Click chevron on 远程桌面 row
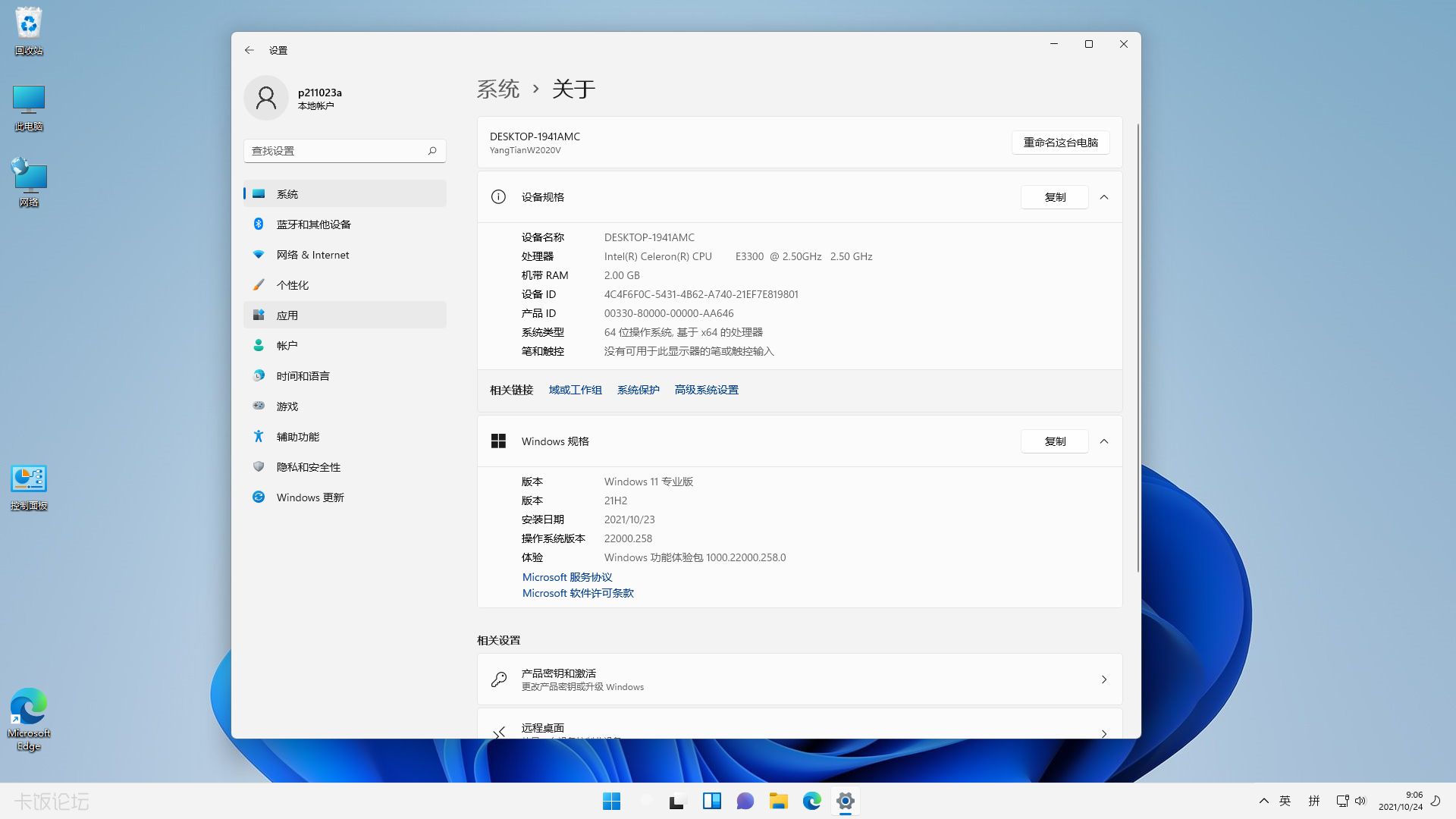This screenshot has width=1456, height=819. [1104, 733]
